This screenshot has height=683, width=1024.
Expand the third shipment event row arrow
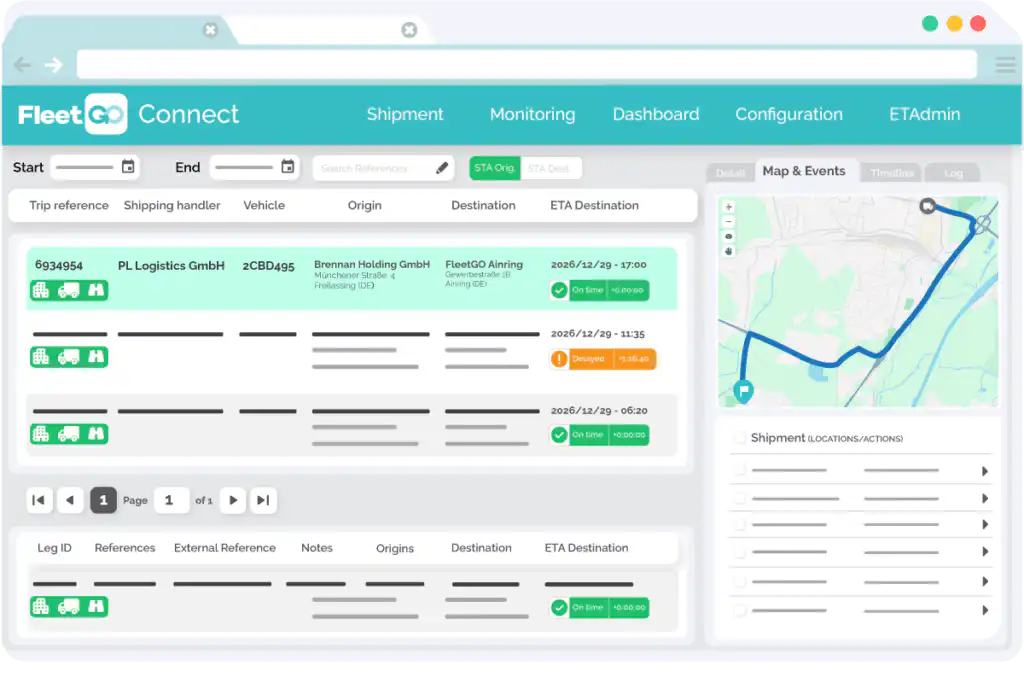pyautogui.click(x=985, y=524)
